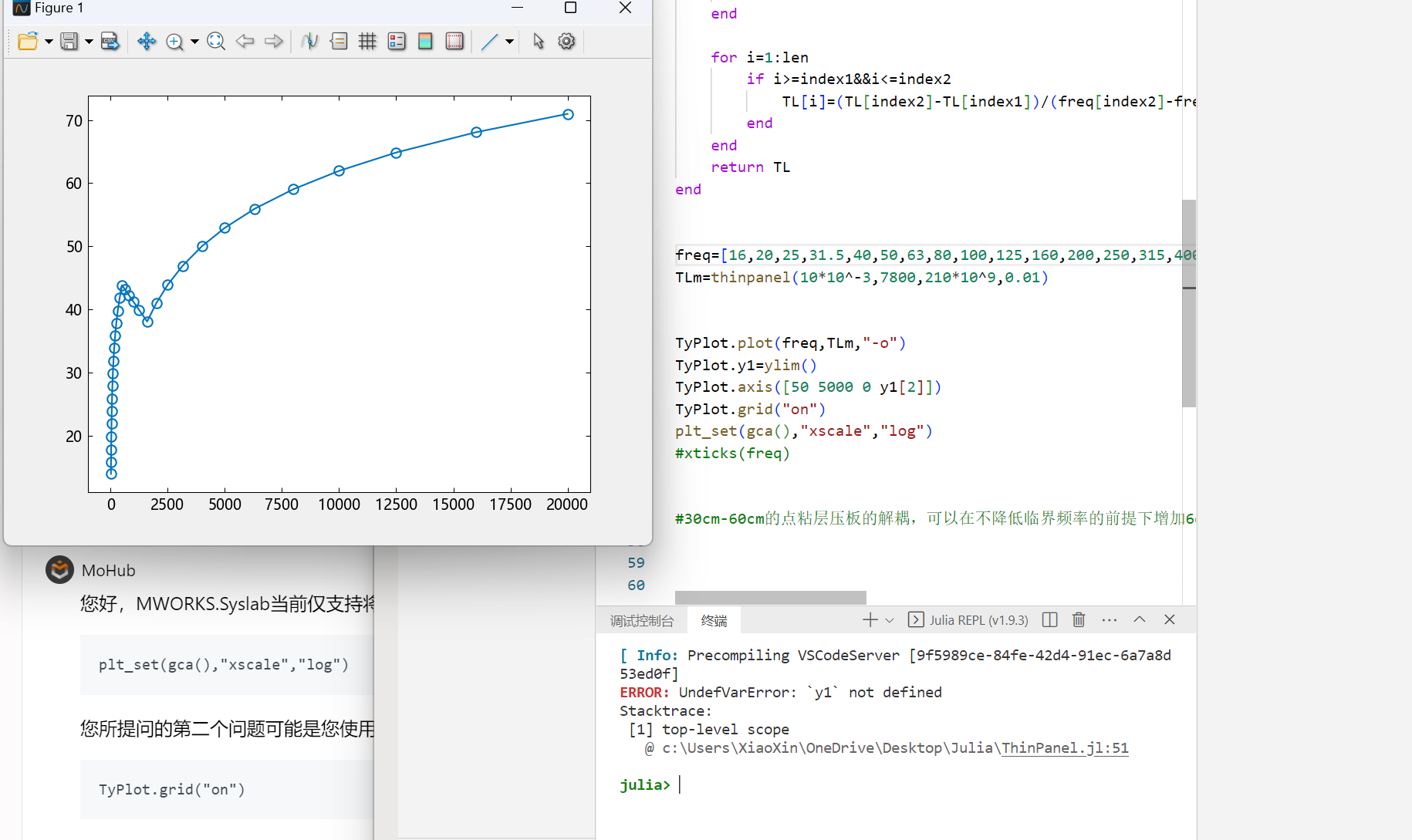Click the editor horizontal scrollbar thumb
Image resolution: width=1412 pixels, height=840 pixels.
point(770,598)
